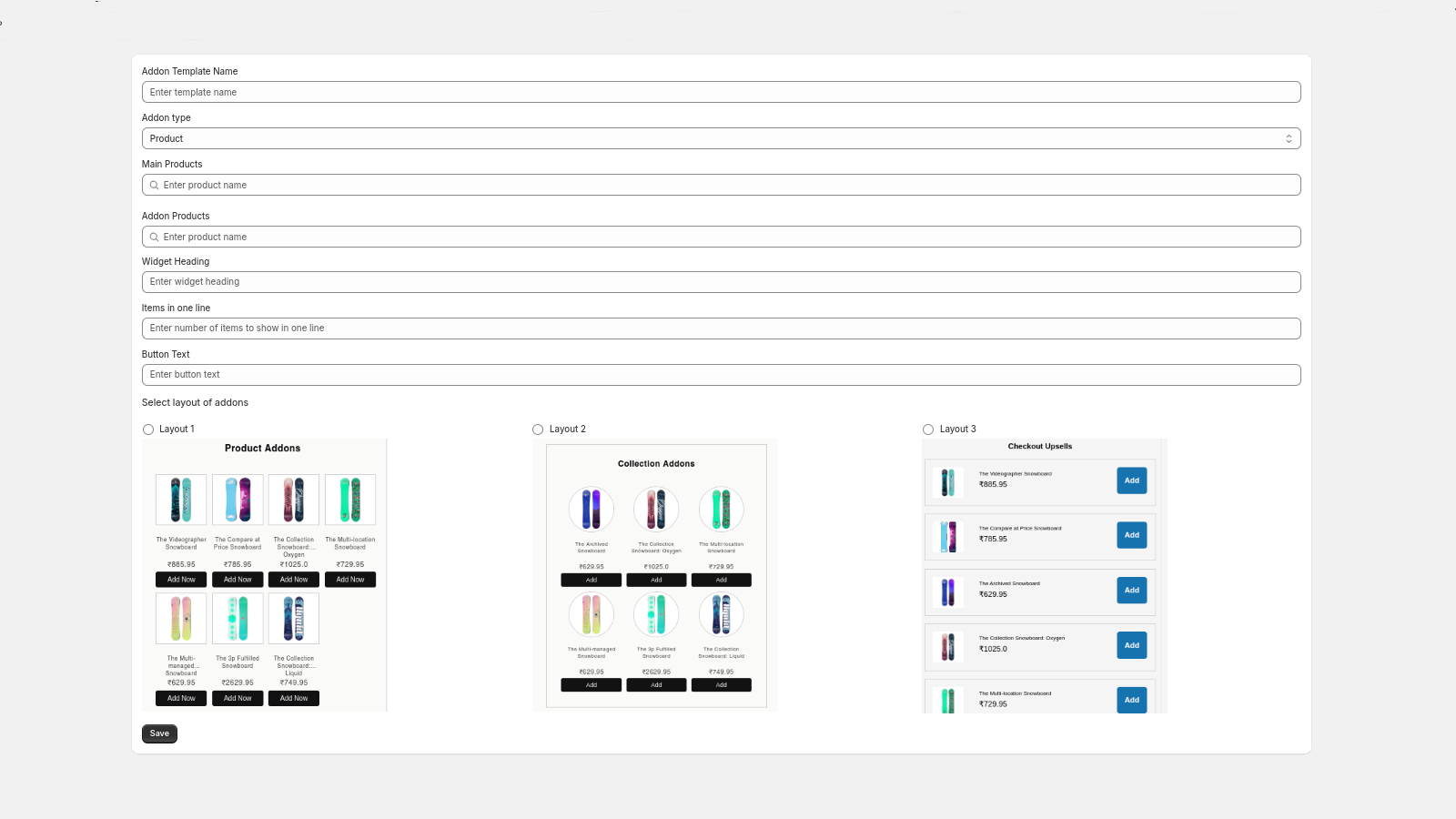Select the Layout 3 radio button

928,429
